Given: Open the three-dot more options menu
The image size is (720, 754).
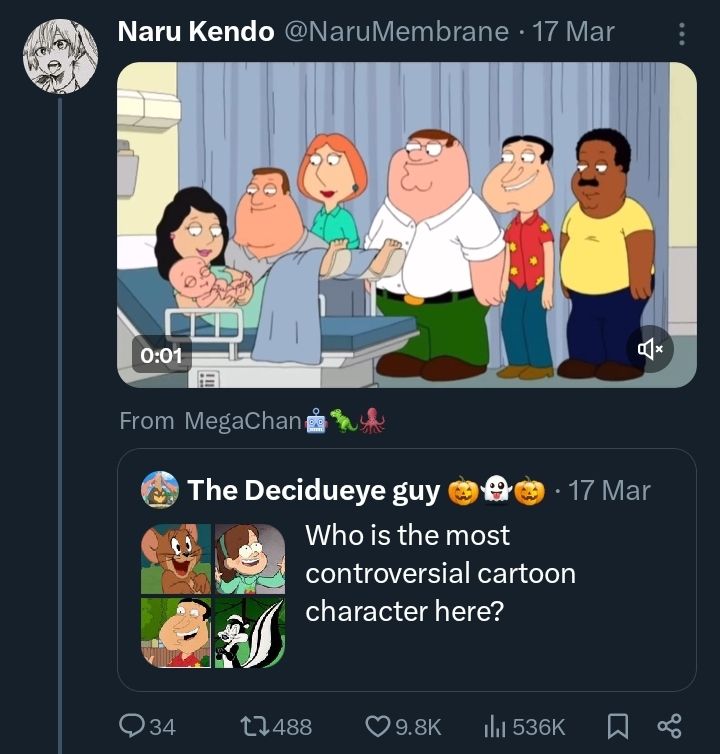Looking at the screenshot, I should click(682, 34).
